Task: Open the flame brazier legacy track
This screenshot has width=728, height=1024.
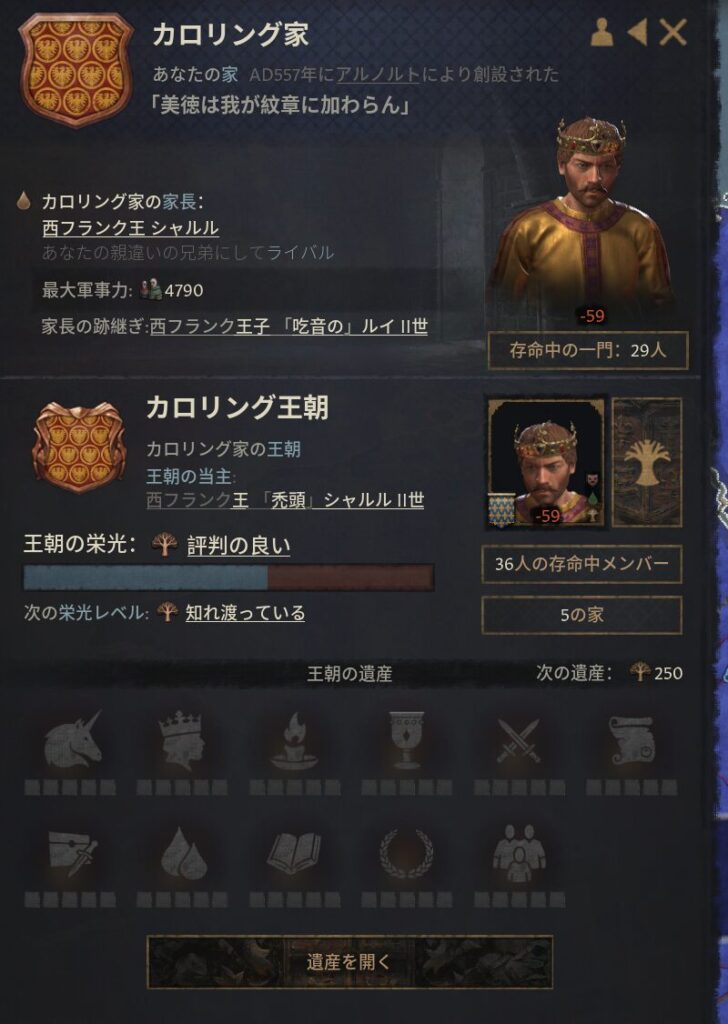Action: pyautogui.click(x=294, y=739)
